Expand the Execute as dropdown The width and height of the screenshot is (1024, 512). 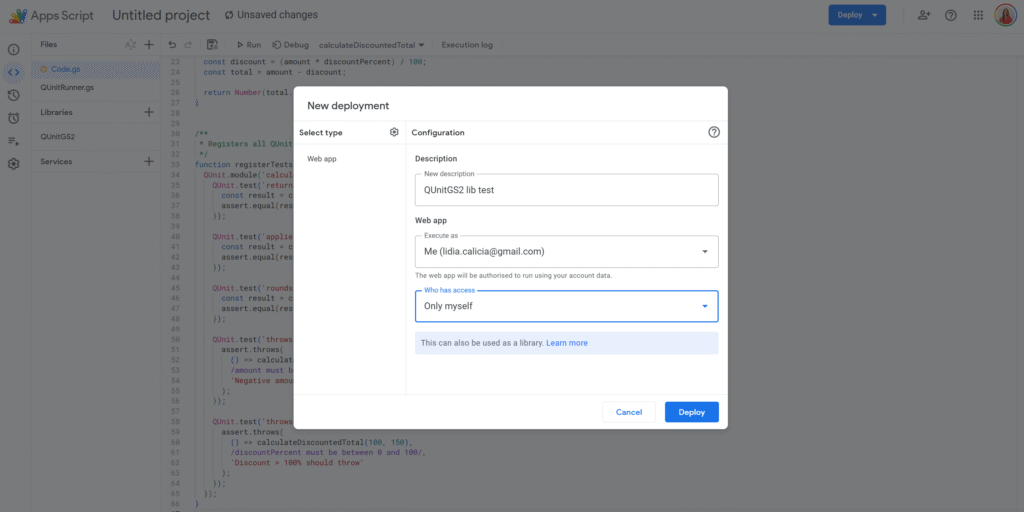pos(566,252)
